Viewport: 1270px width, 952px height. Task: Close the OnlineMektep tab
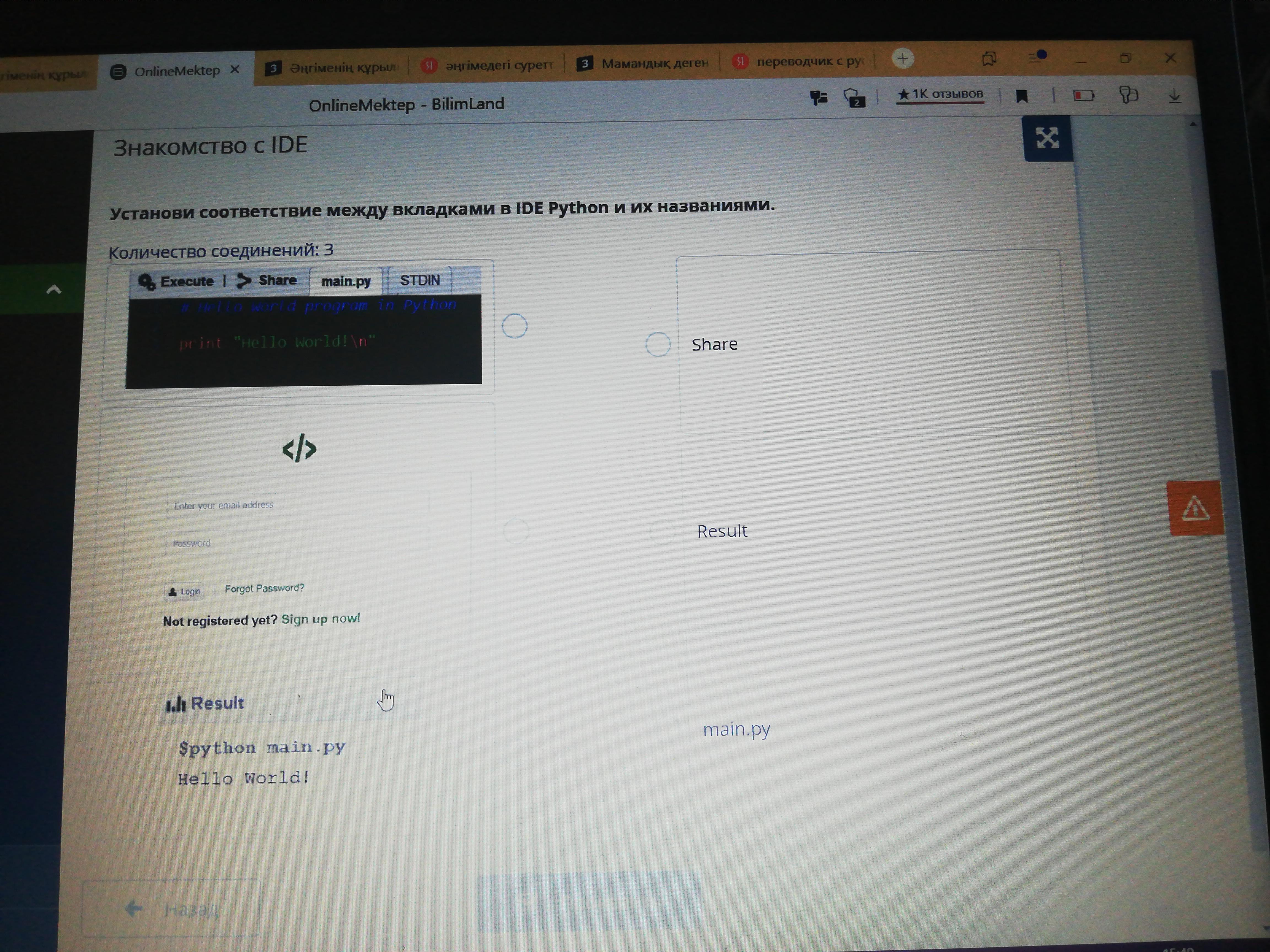point(235,69)
